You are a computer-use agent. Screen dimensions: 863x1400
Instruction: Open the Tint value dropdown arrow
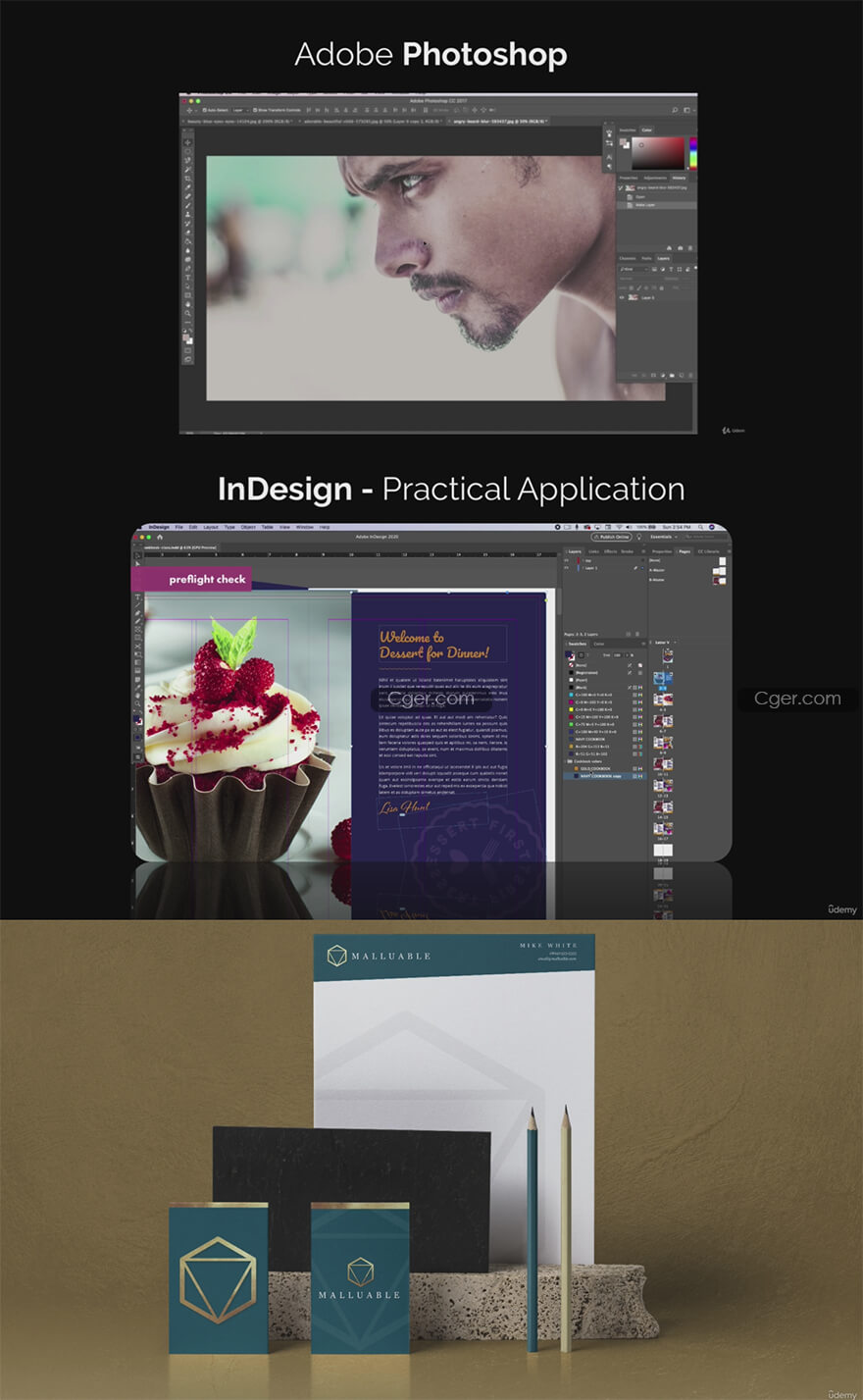pyautogui.click(x=628, y=655)
